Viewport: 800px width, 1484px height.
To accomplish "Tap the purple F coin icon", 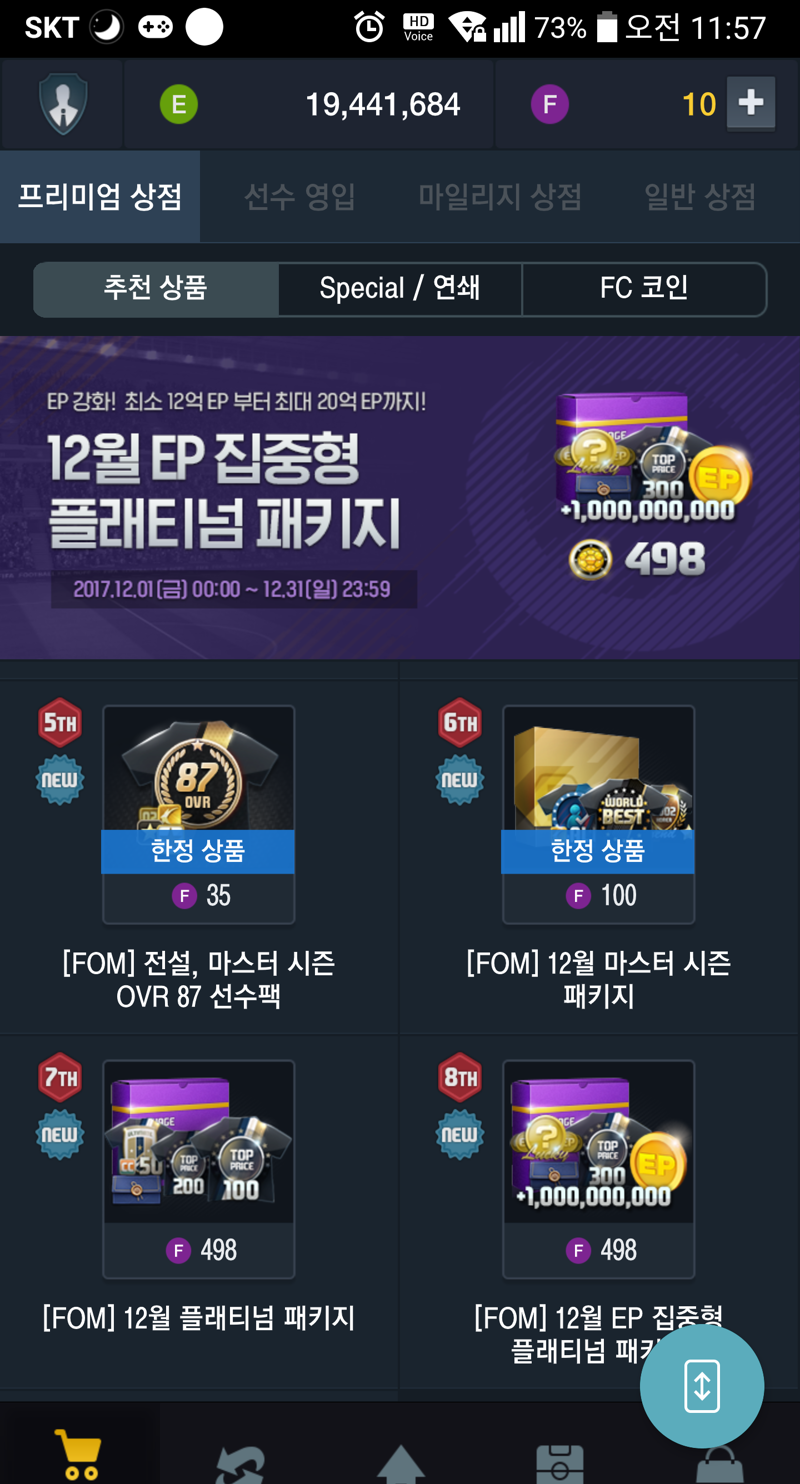I will [x=549, y=104].
